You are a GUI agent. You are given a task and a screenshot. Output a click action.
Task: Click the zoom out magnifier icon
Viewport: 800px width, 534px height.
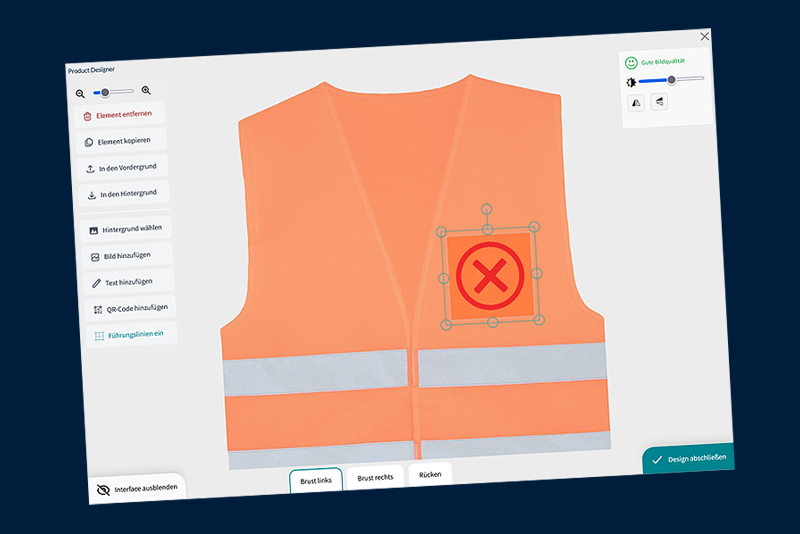point(81,94)
